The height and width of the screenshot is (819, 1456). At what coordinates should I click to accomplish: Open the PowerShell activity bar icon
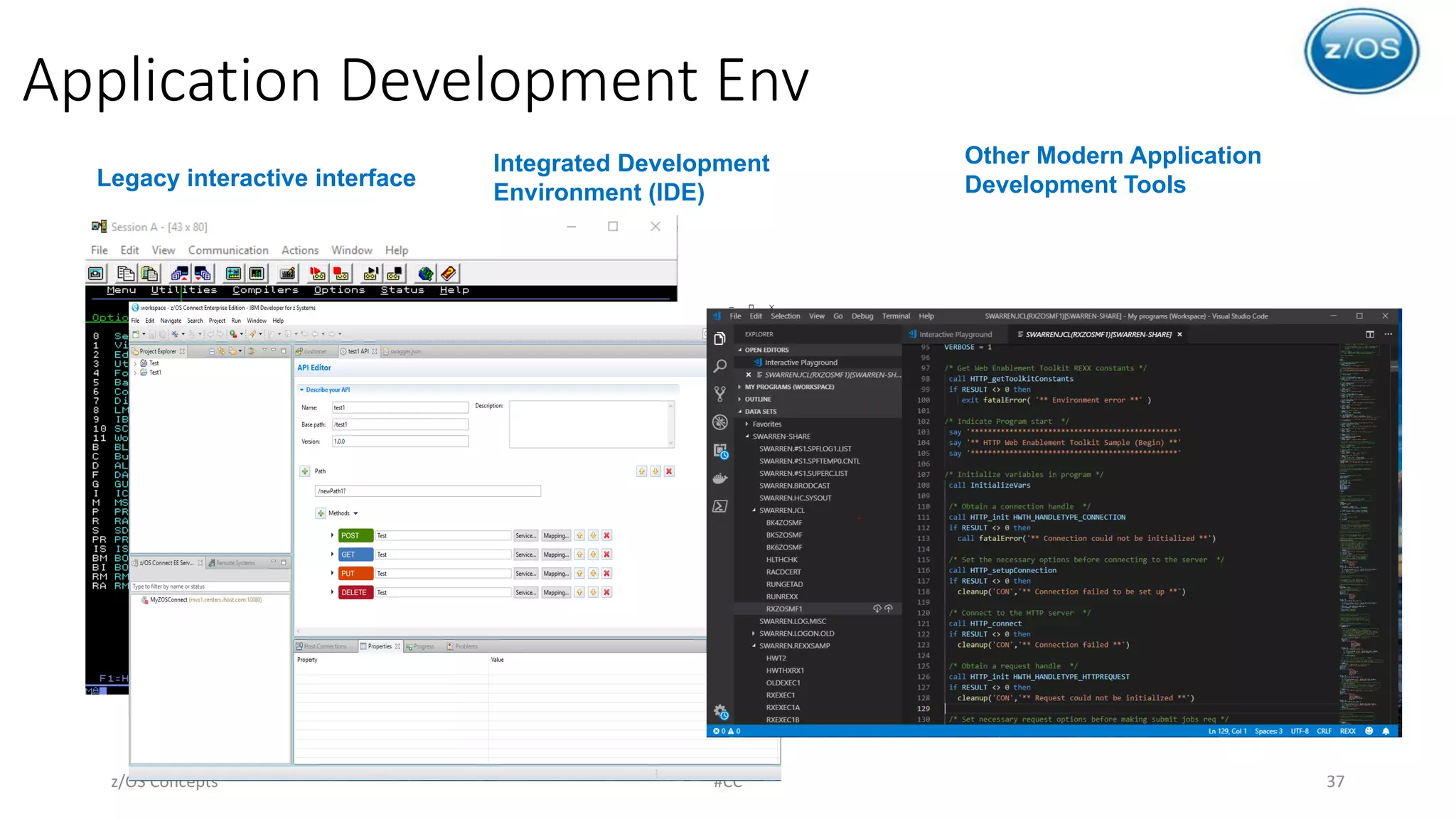pyautogui.click(x=719, y=506)
